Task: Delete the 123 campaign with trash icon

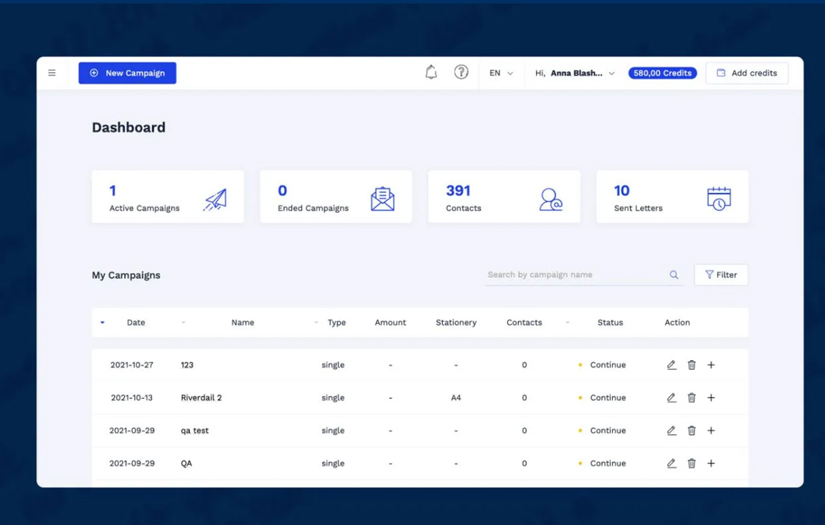Action: [x=691, y=365]
